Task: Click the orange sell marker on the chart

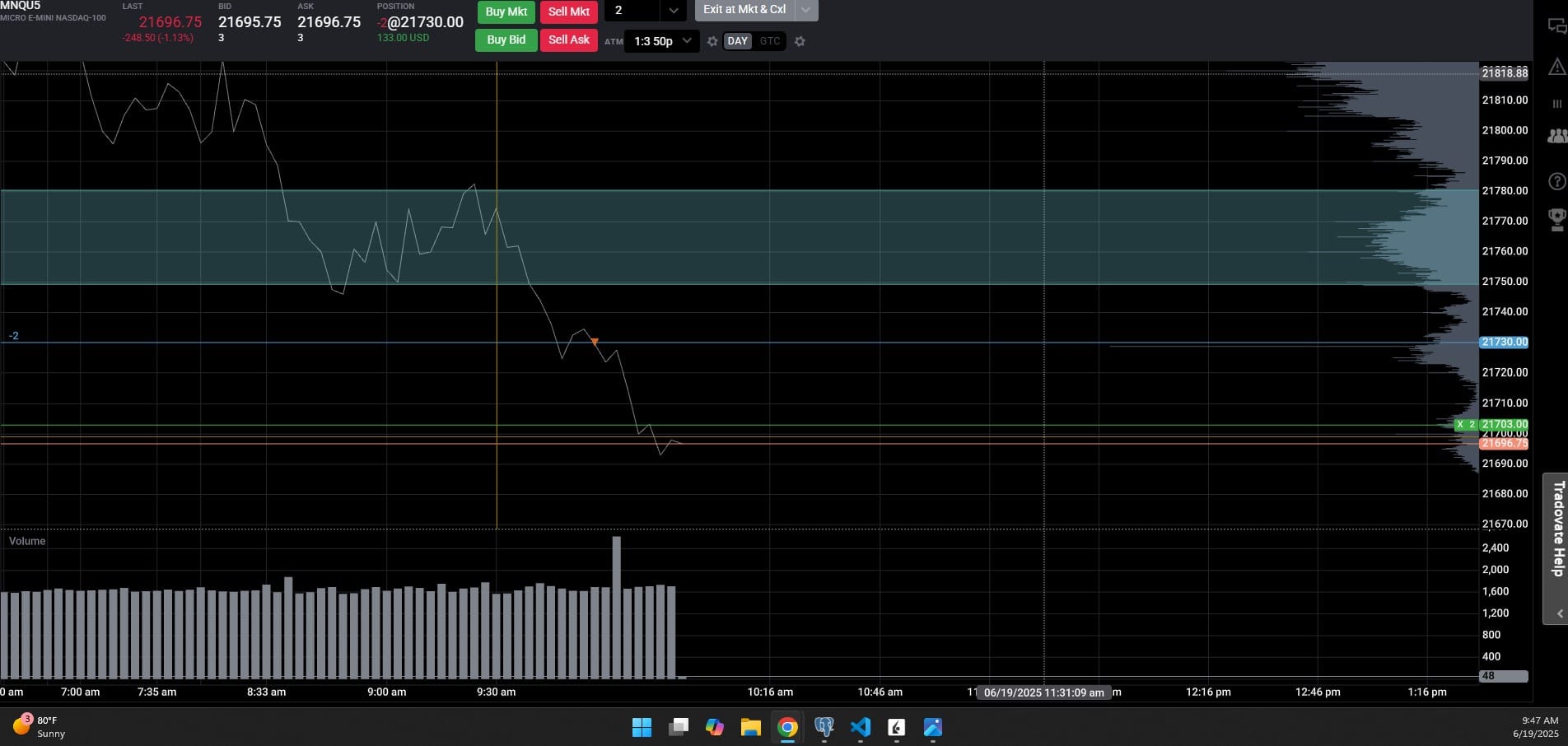Action: 595,341
